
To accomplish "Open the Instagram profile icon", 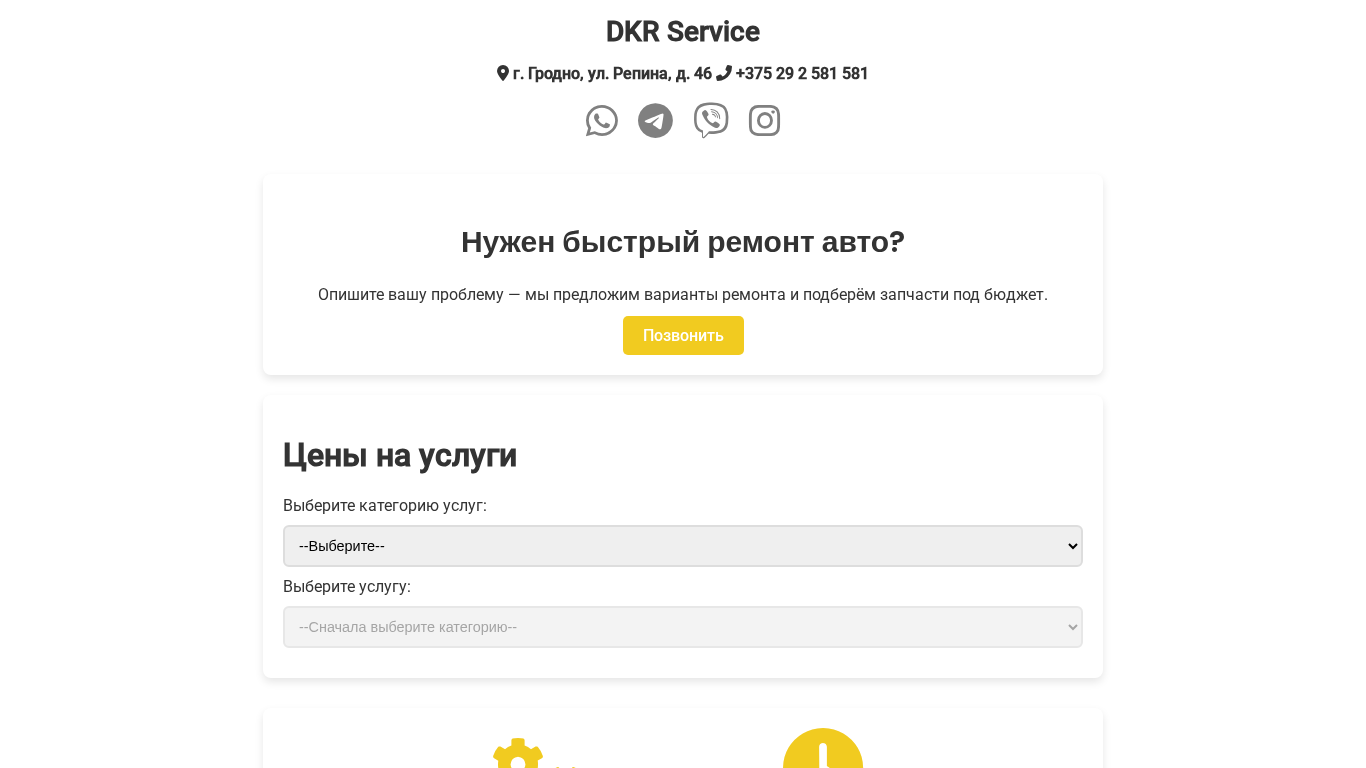I will coord(764,121).
